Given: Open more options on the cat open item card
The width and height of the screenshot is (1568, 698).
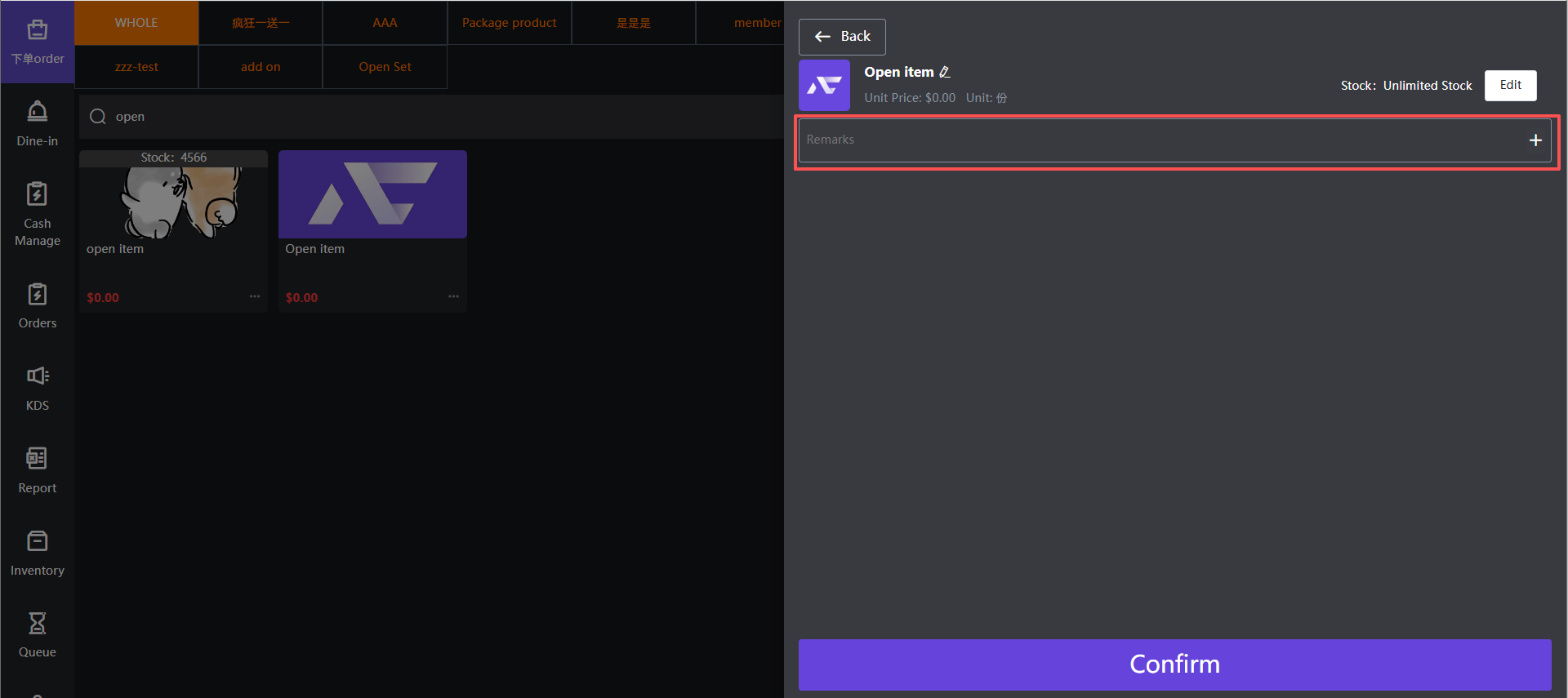Looking at the screenshot, I should tap(255, 296).
